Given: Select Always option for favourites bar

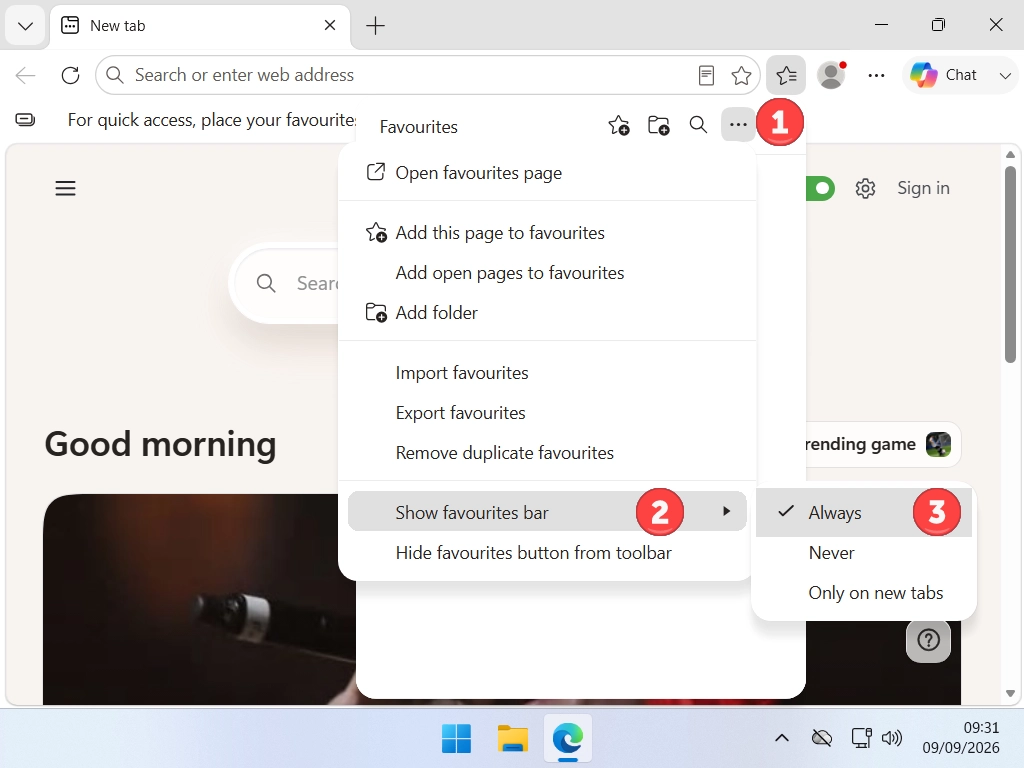Looking at the screenshot, I should point(863,513).
